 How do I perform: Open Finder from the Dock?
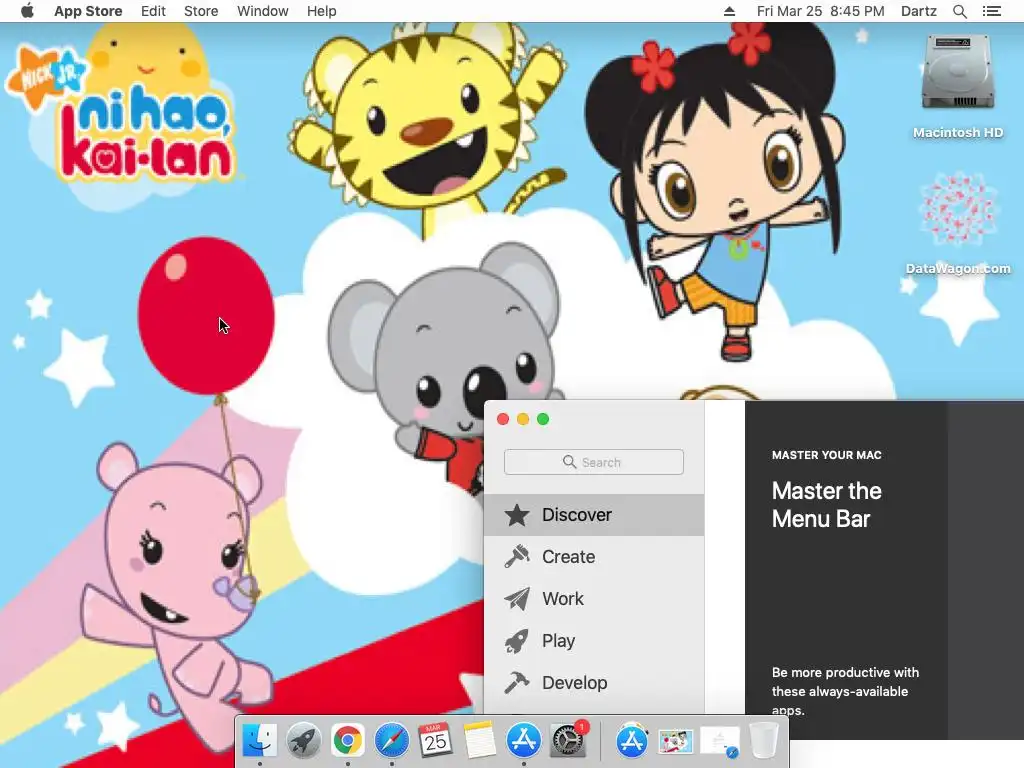(x=259, y=741)
